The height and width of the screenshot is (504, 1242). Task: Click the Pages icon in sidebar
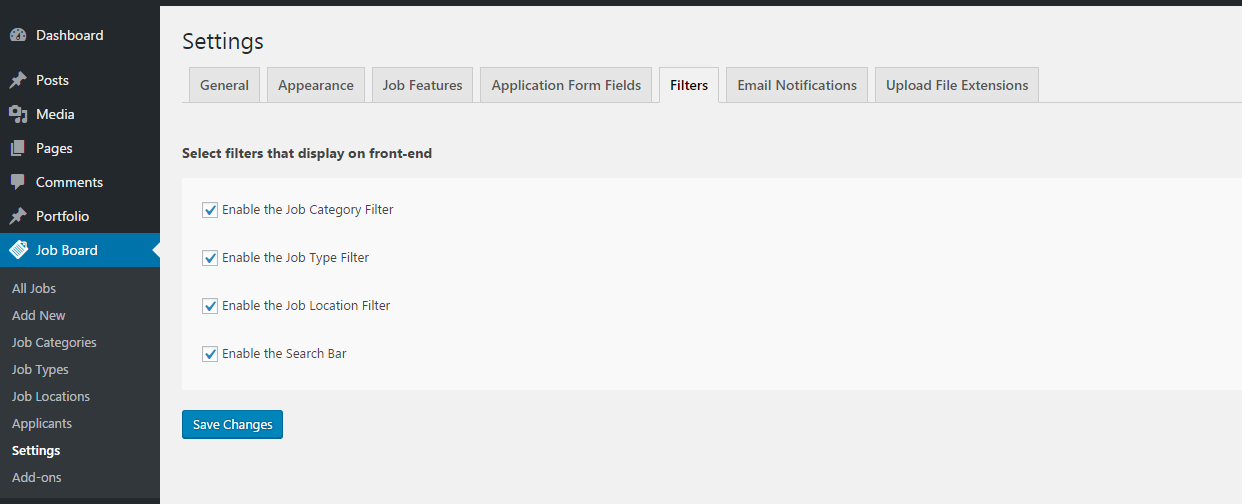click(18, 148)
